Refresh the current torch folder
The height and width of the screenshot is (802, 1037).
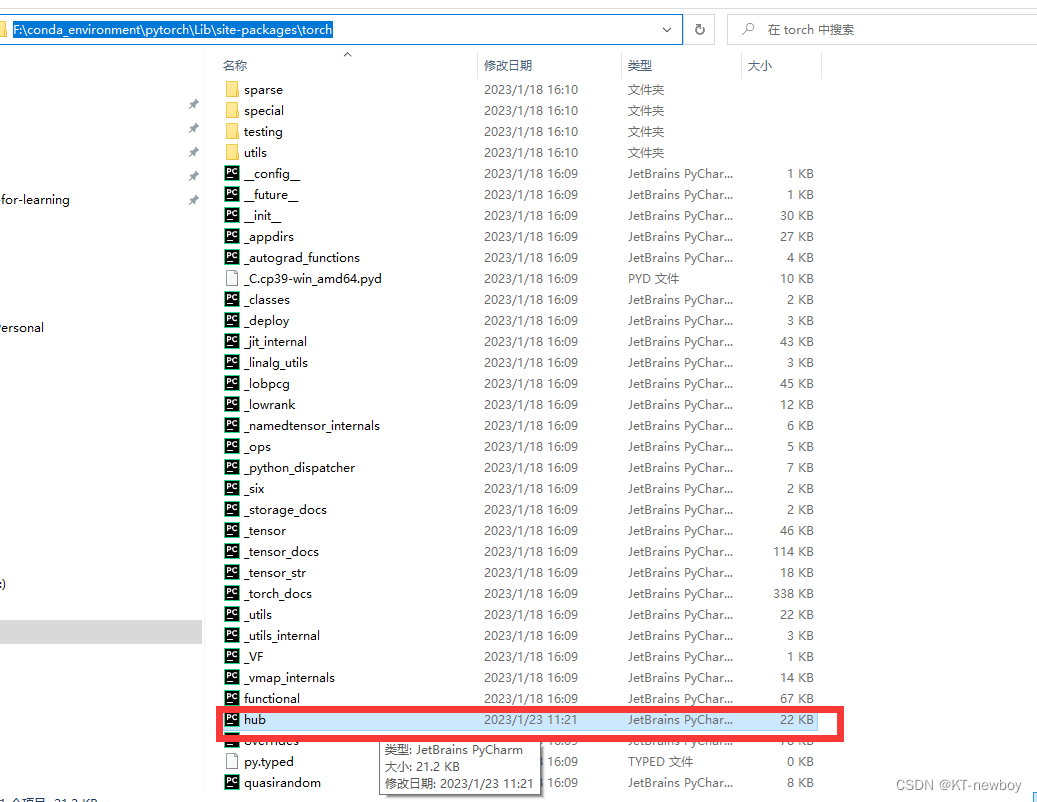pos(700,30)
